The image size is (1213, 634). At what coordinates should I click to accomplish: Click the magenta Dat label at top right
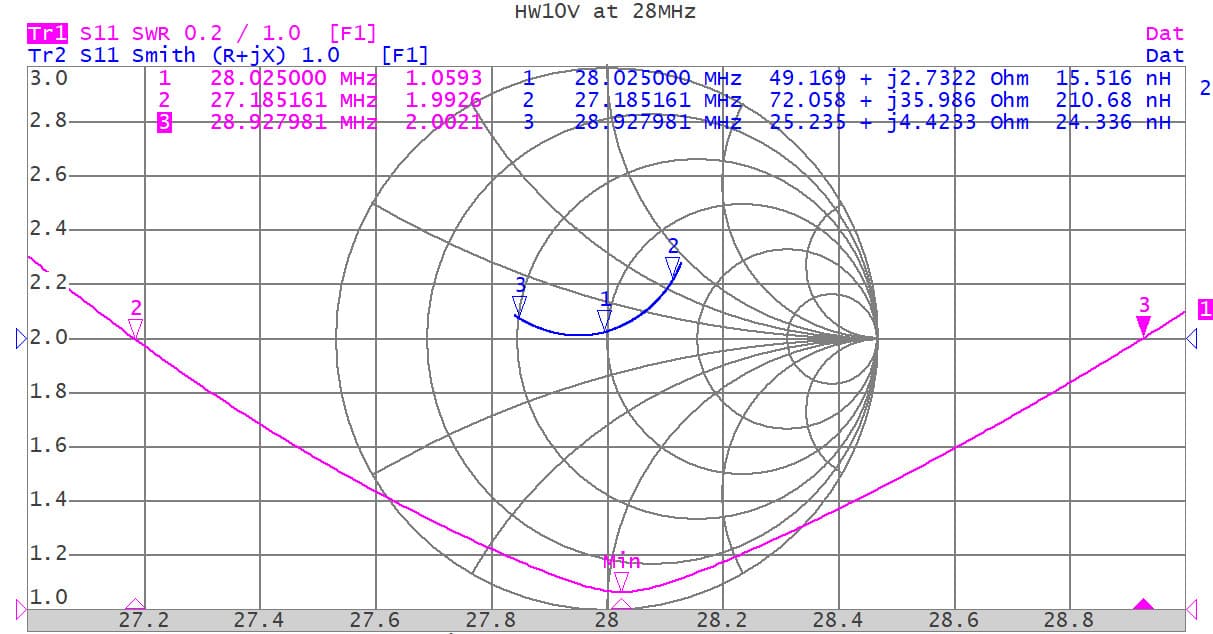point(1165,34)
